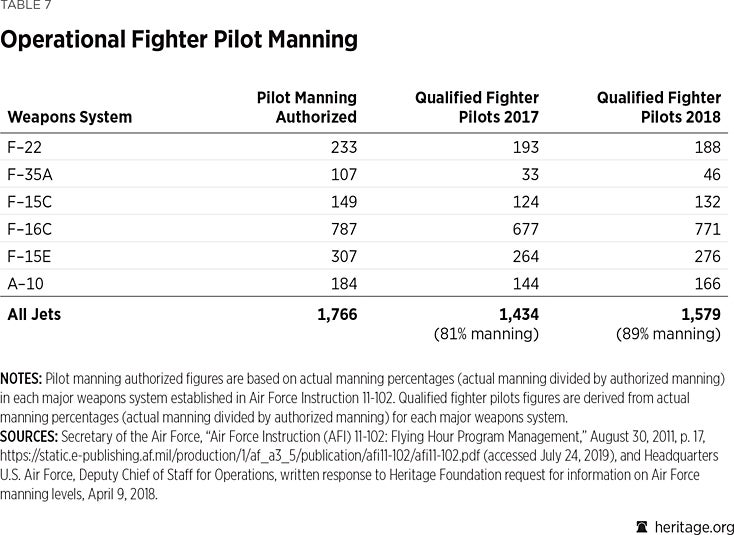Image resolution: width=734 pixels, height=535 pixels.
Task: Click the A–10 2018 value 166
Action: coord(705,284)
